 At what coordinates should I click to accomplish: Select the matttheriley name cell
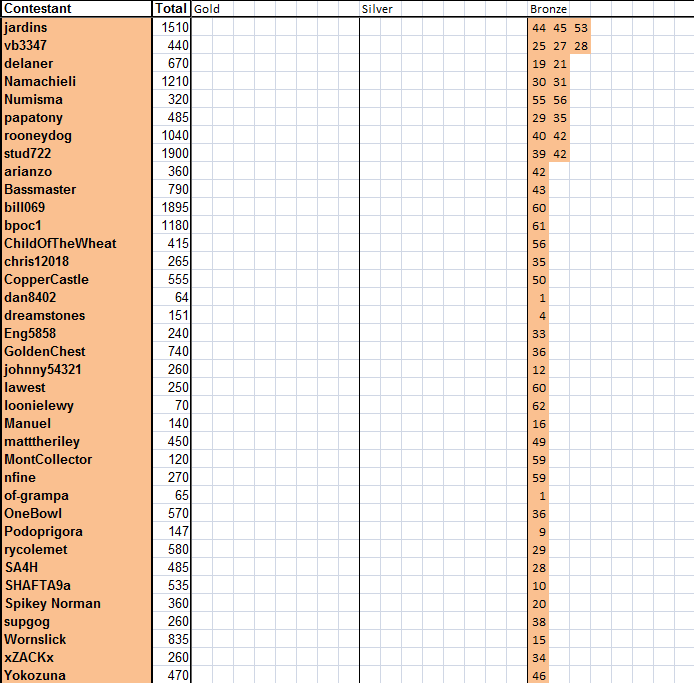click(x=77, y=441)
